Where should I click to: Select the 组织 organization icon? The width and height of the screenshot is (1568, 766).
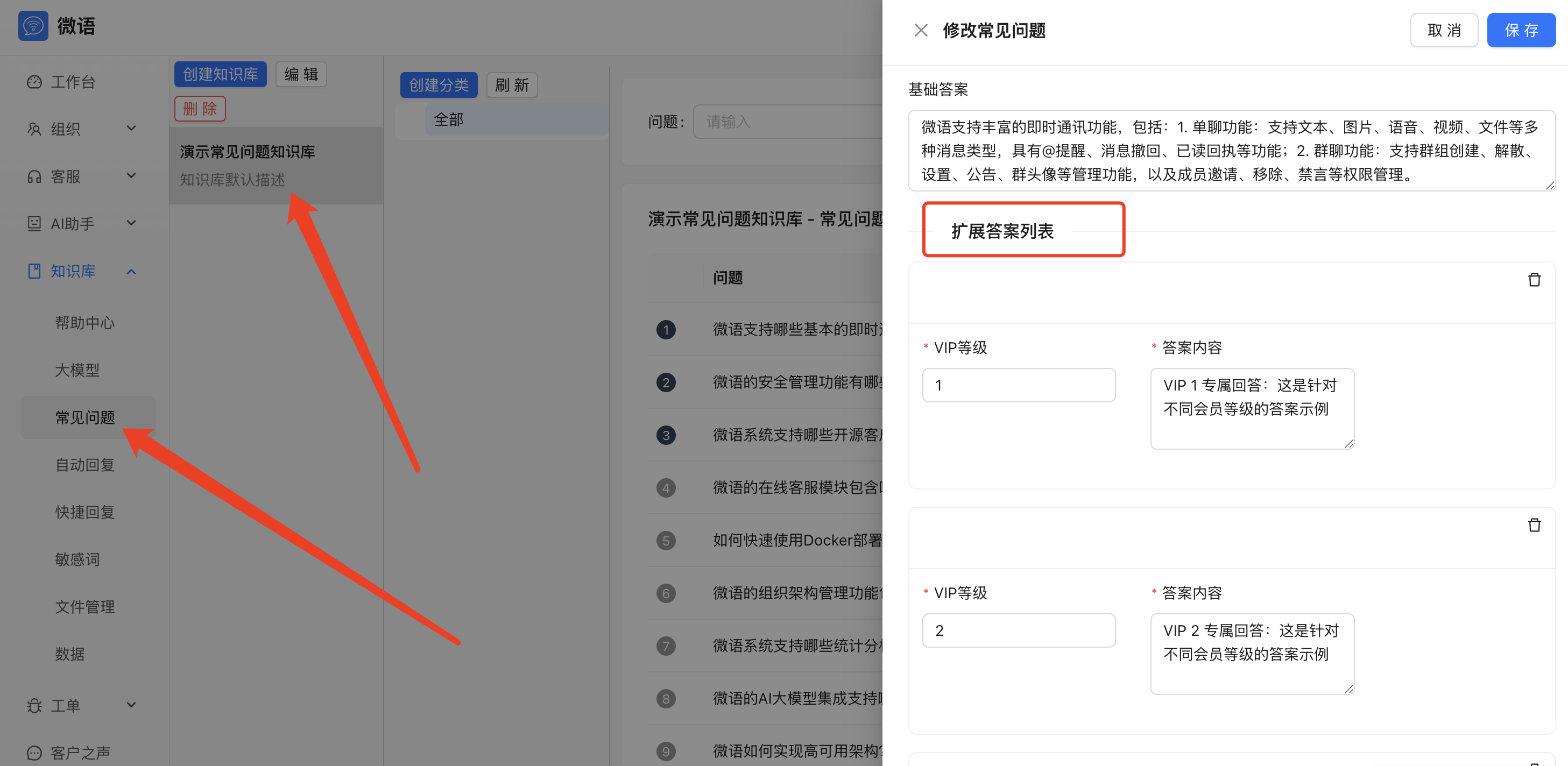34,129
